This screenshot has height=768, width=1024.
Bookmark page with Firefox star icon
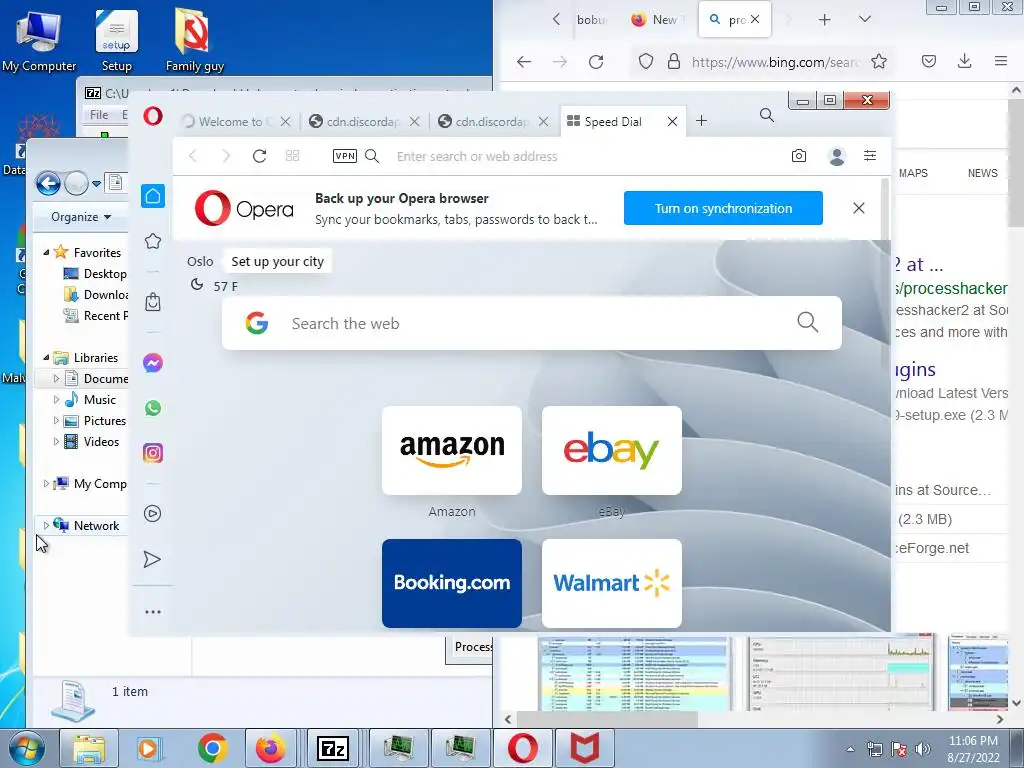click(879, 61)
